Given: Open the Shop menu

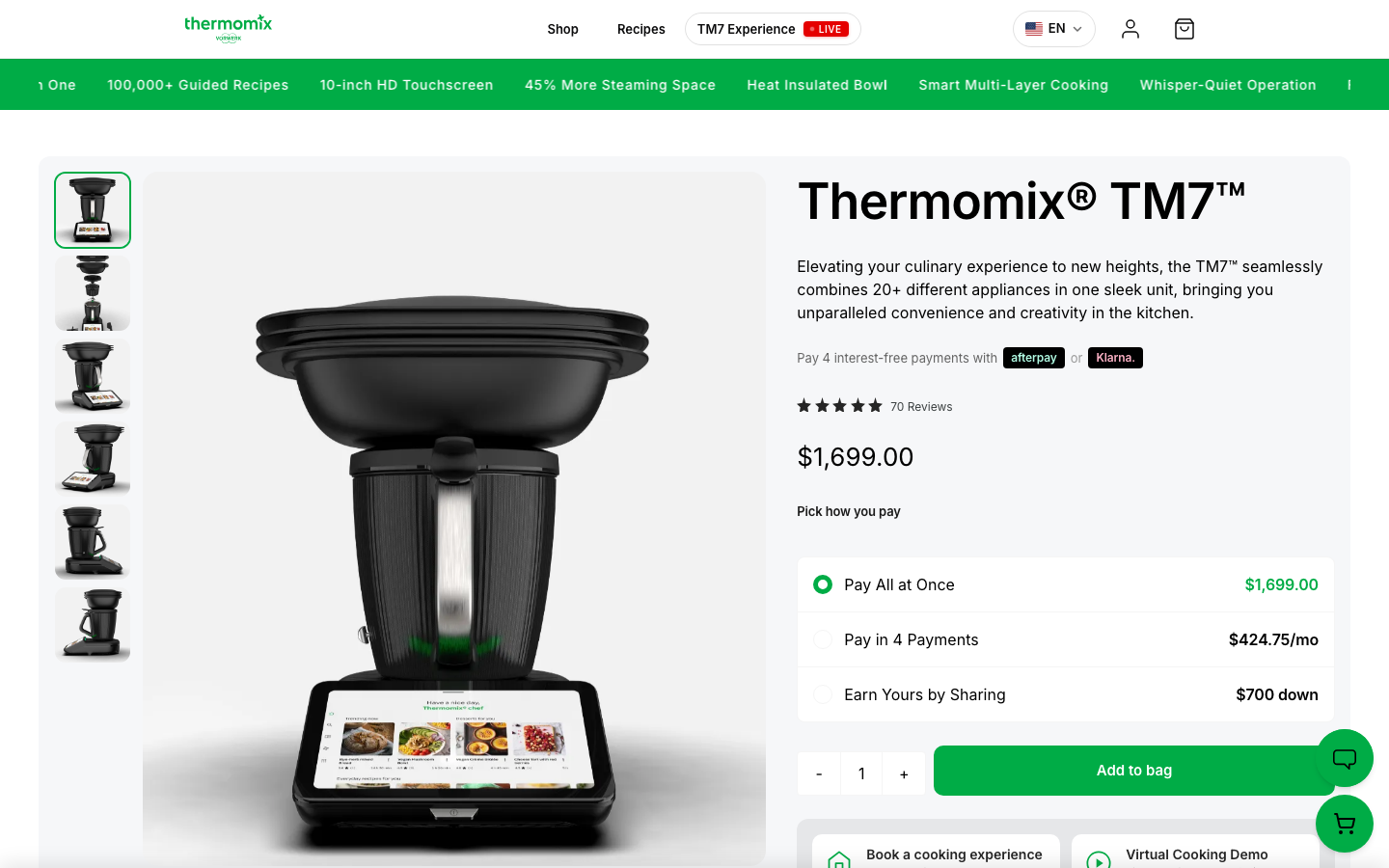Looking at the screenshot, I should coord(562,29).
